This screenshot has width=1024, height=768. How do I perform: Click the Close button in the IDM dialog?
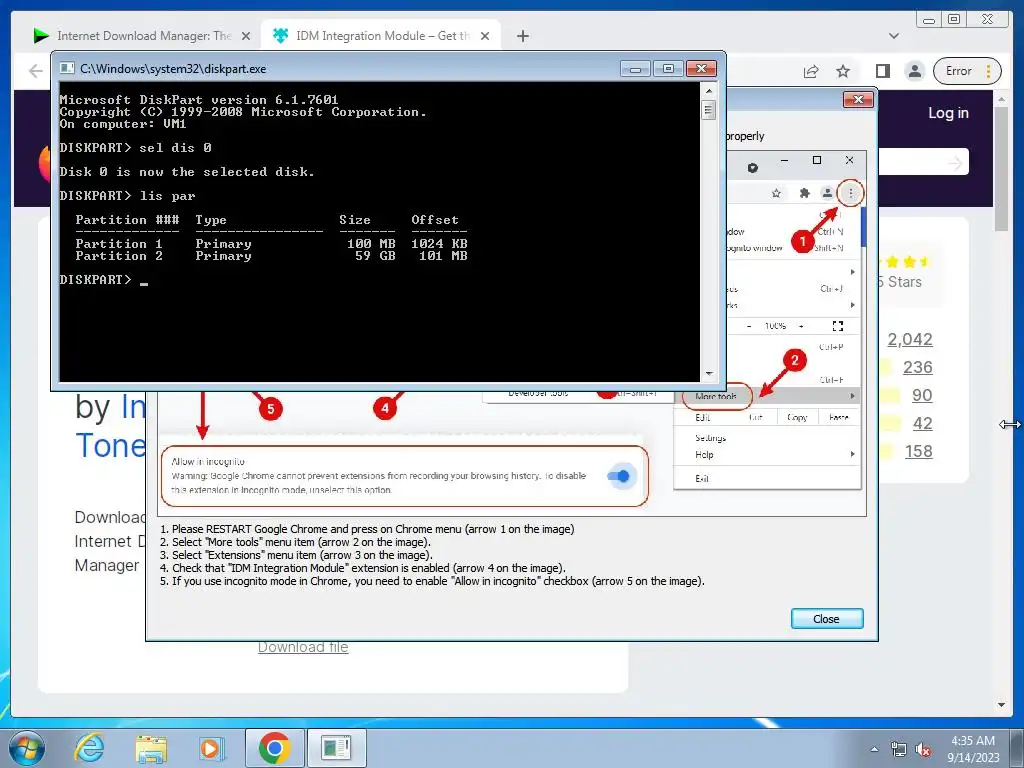(827, 619)
